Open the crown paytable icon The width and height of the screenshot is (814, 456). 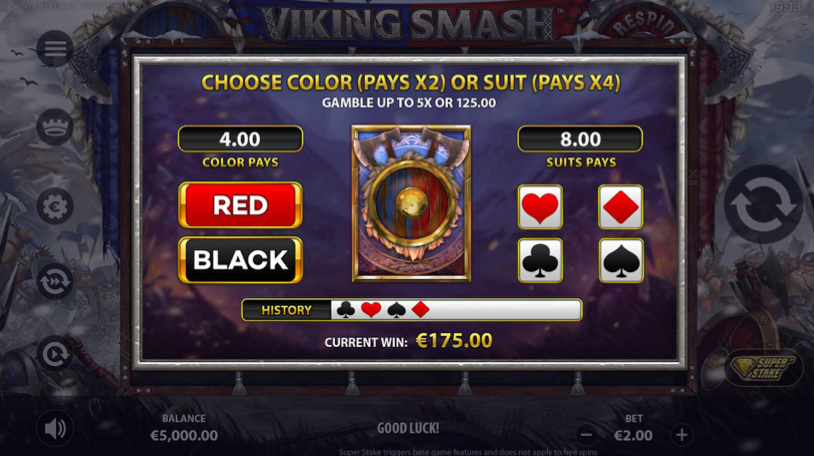click(x=55, y=127)
